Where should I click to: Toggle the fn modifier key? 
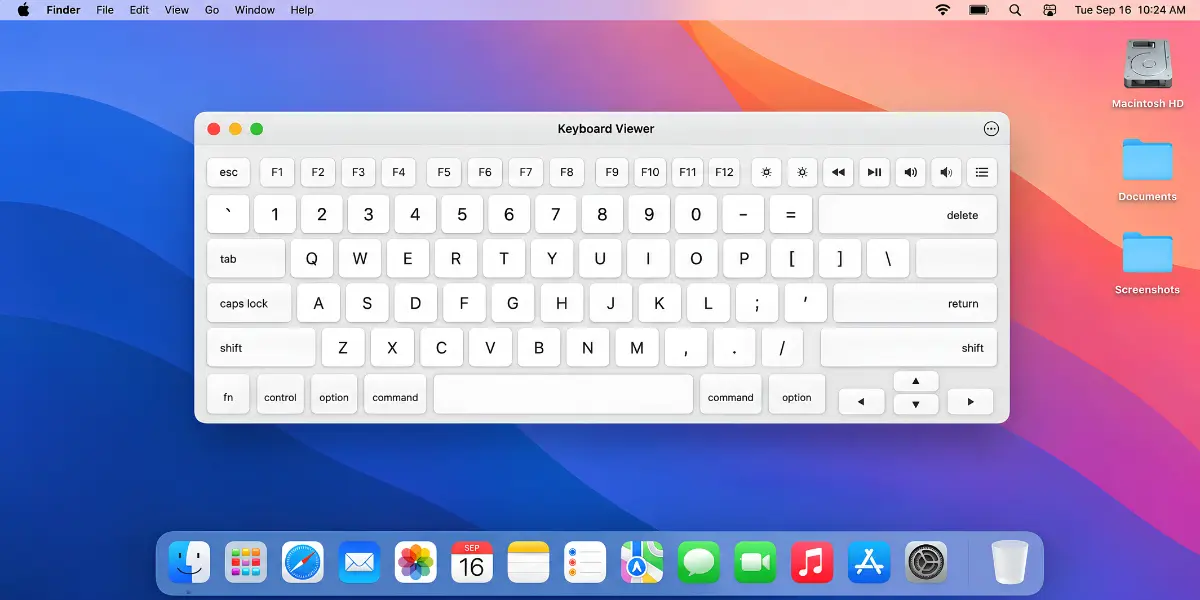coord(228,394)
